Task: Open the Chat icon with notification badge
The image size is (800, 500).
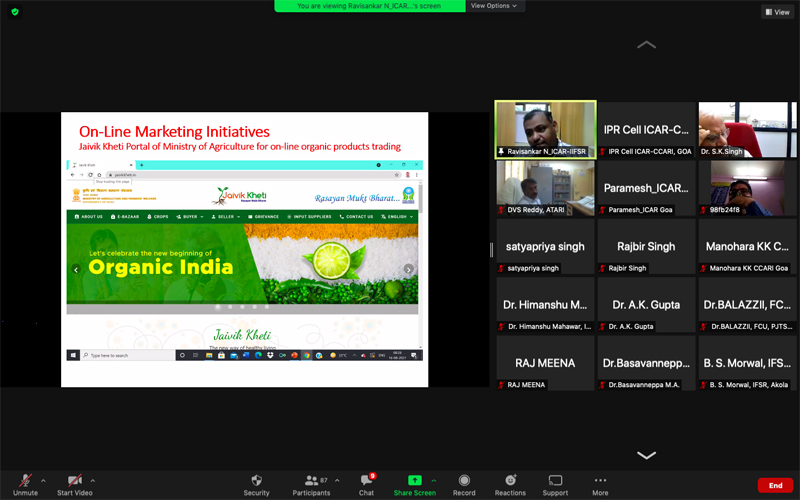Action: (x=366, y=480)
